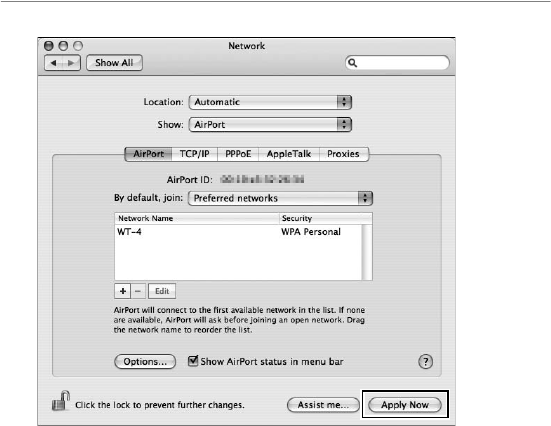Click the forward arrow navigation button

coord(71,63)
